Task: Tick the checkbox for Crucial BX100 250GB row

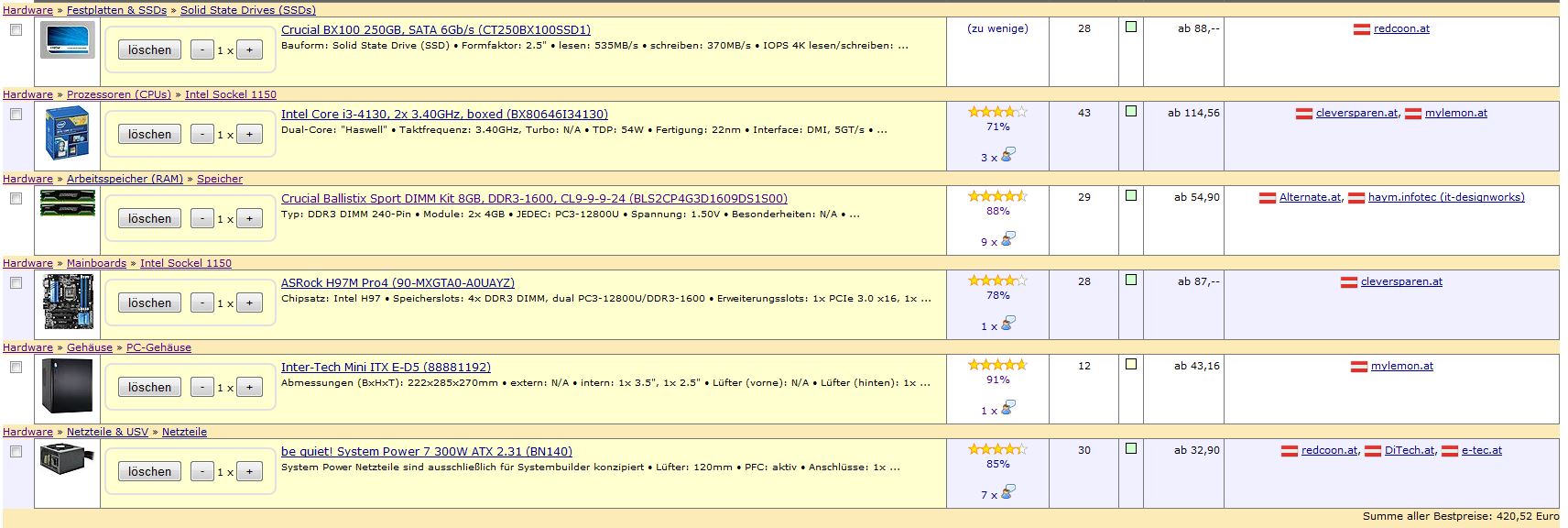Action: (x=16, y=30)
